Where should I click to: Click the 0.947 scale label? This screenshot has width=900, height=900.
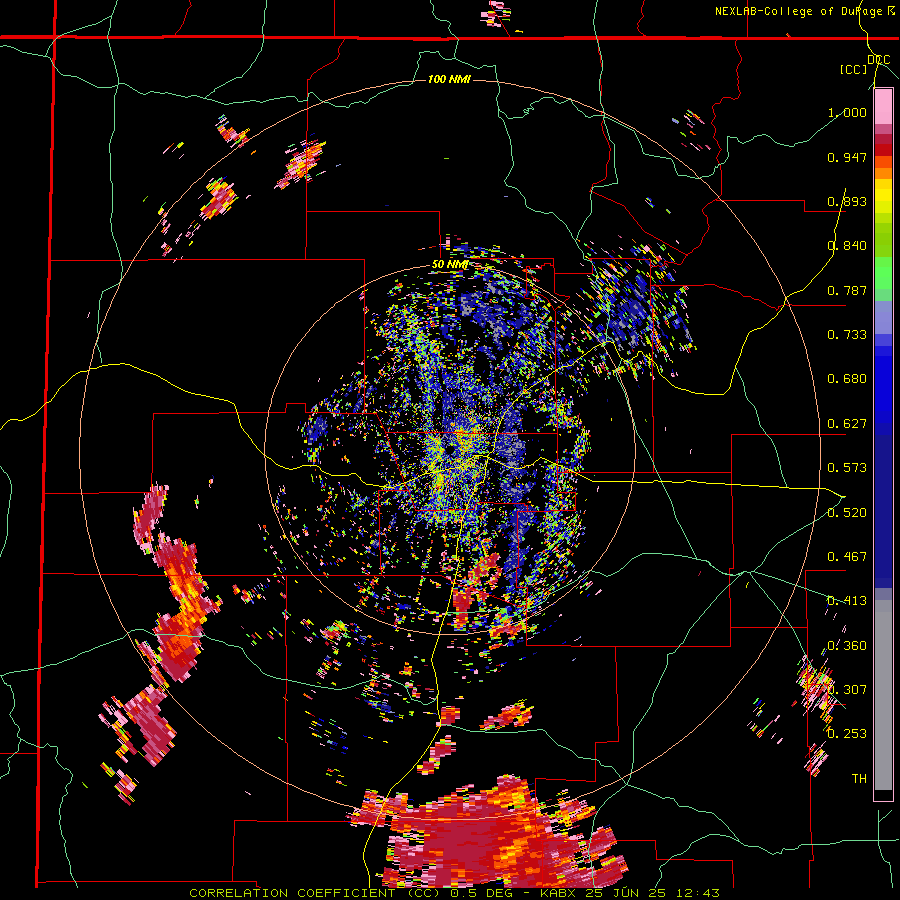point(847,157)
